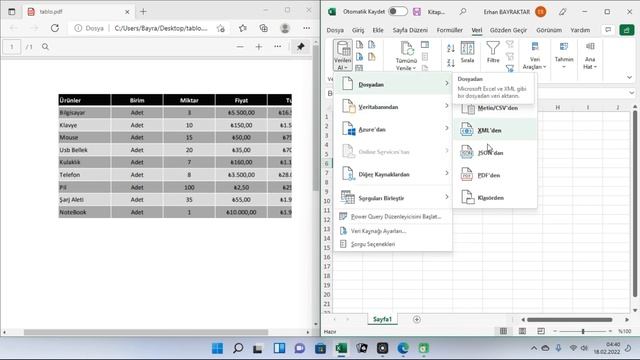Select the Sayfa1 sheet tab

(382, 319)
